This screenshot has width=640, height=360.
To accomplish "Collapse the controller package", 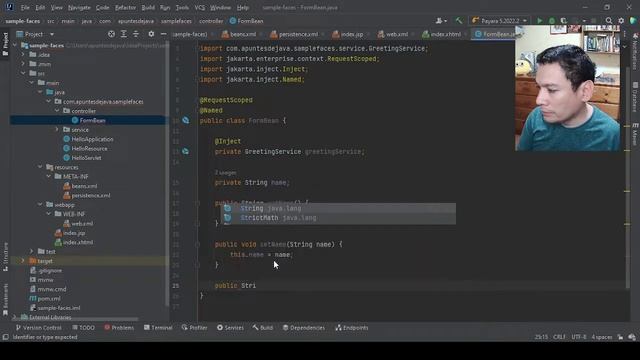I will 57,111.
